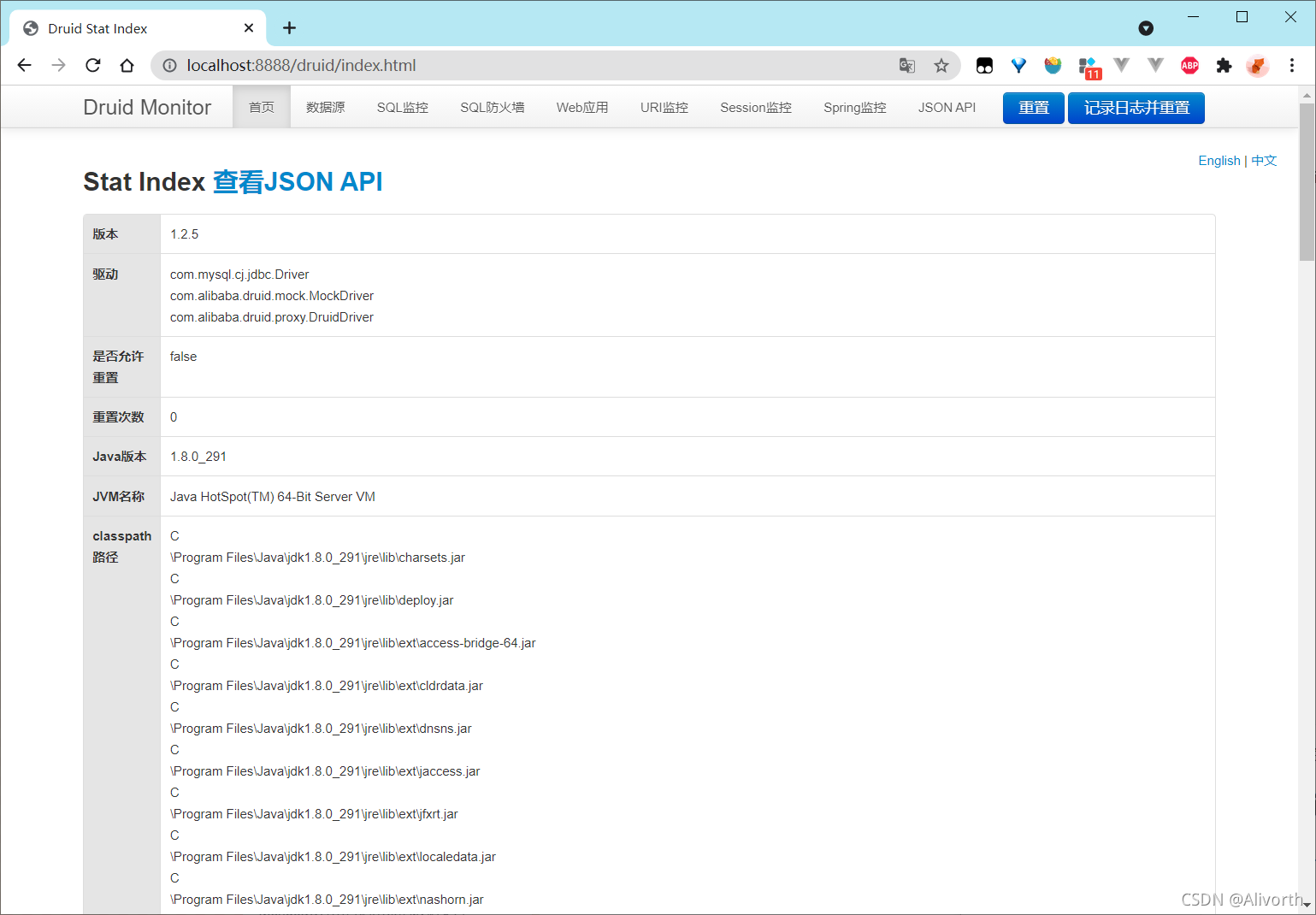Screen dimensions: 1316x915
Task: Select the false reset-allowed value
Action: (183, 356)
